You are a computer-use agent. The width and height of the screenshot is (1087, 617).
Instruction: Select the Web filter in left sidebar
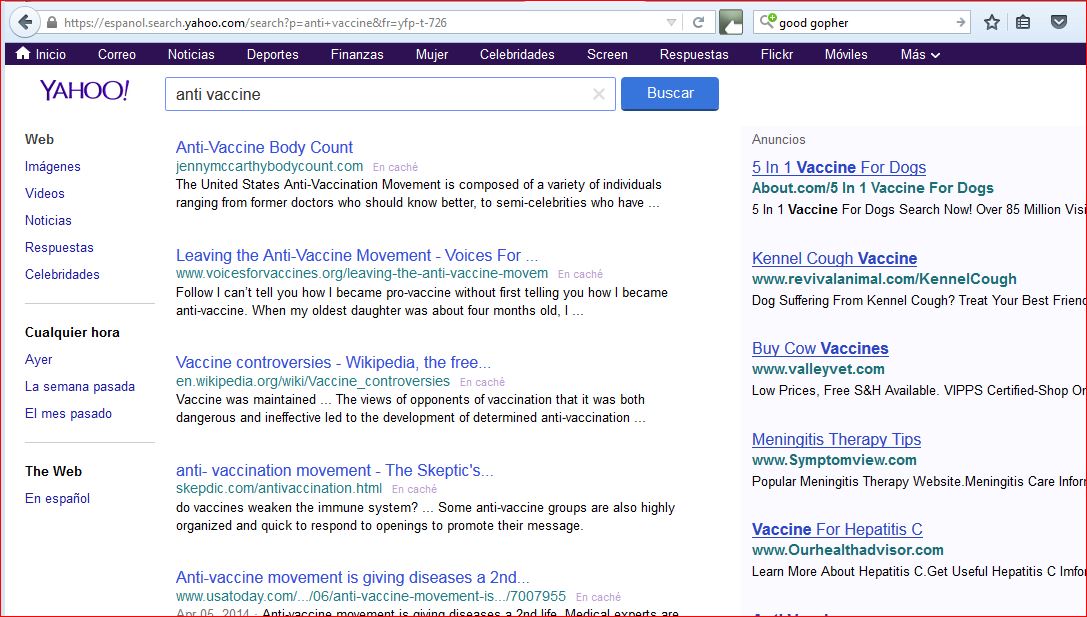[x=40, y=139]
